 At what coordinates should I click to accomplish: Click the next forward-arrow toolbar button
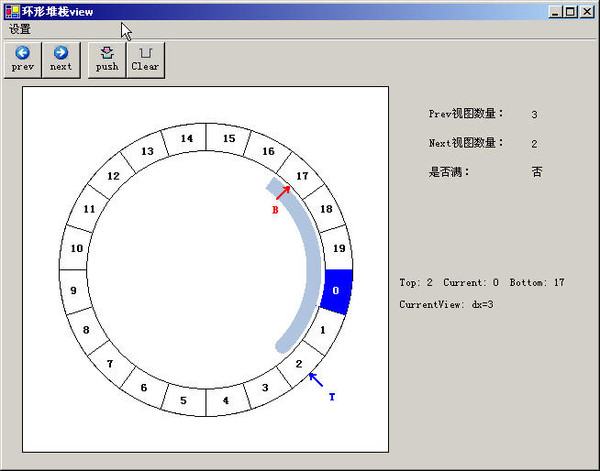(61, 59)
